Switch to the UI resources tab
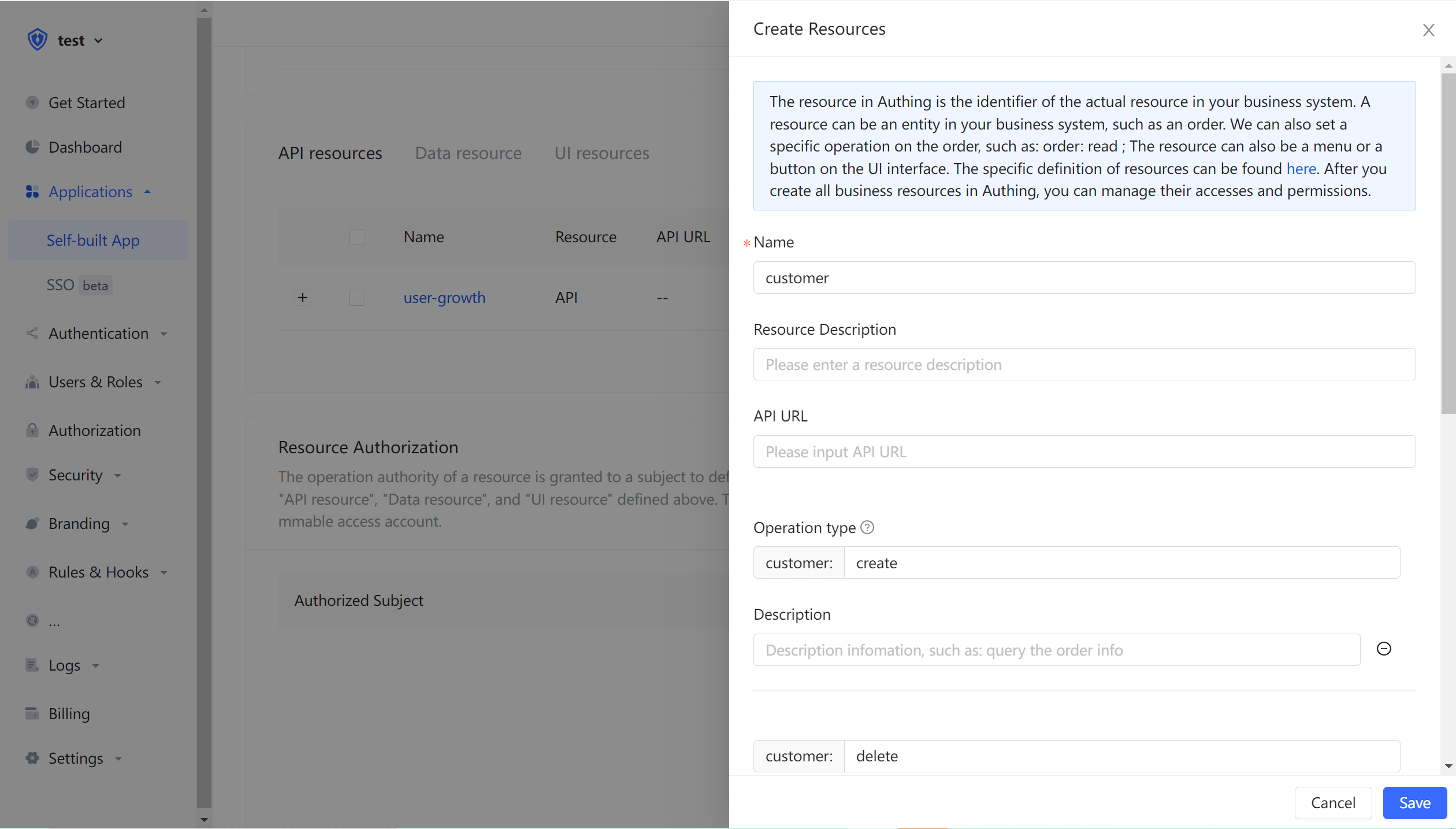Viewport: 1456px width, 829px height. point(601,153)
